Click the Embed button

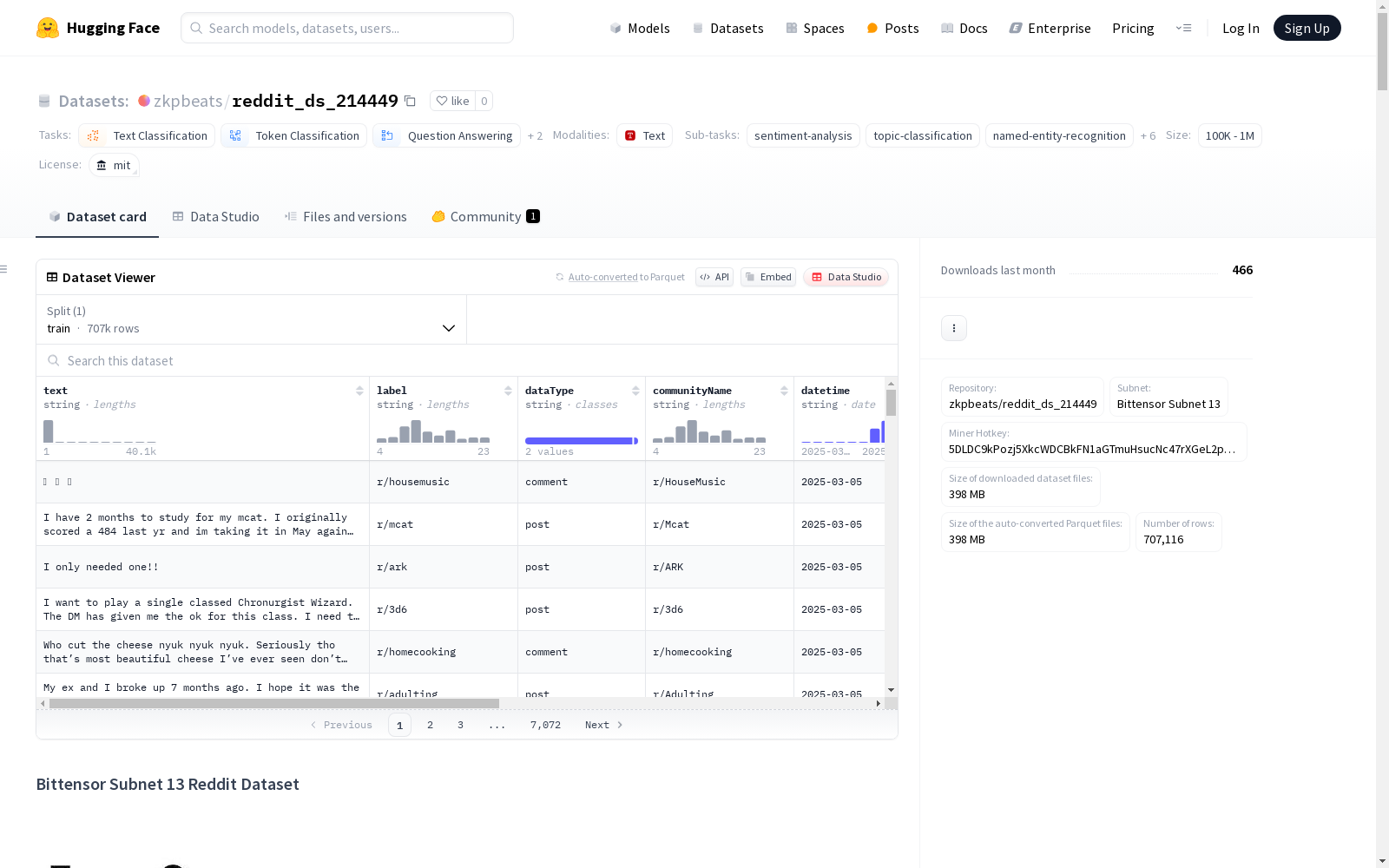[768, 277]
